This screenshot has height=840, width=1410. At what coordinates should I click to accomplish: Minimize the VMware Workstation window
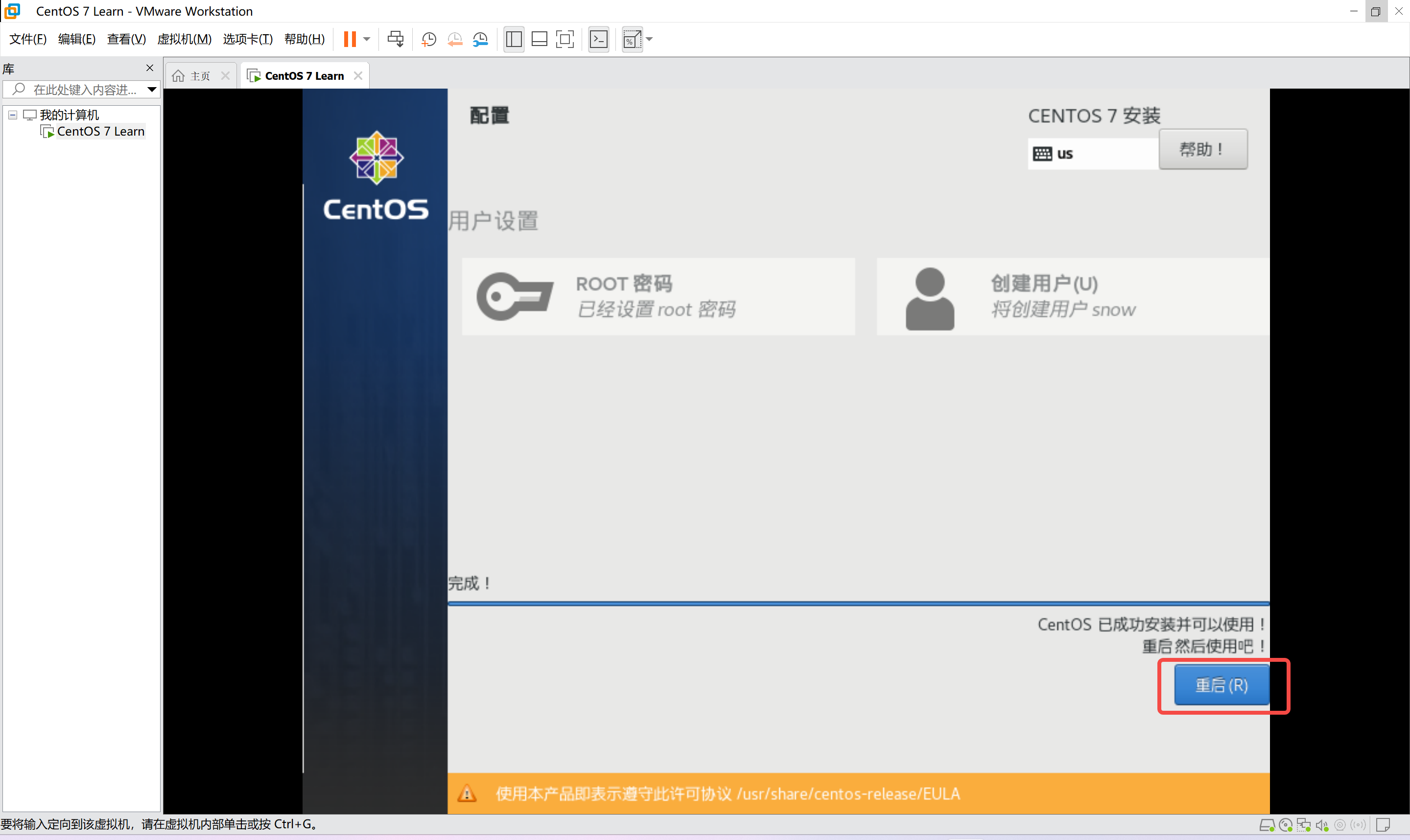point(1354,11)
